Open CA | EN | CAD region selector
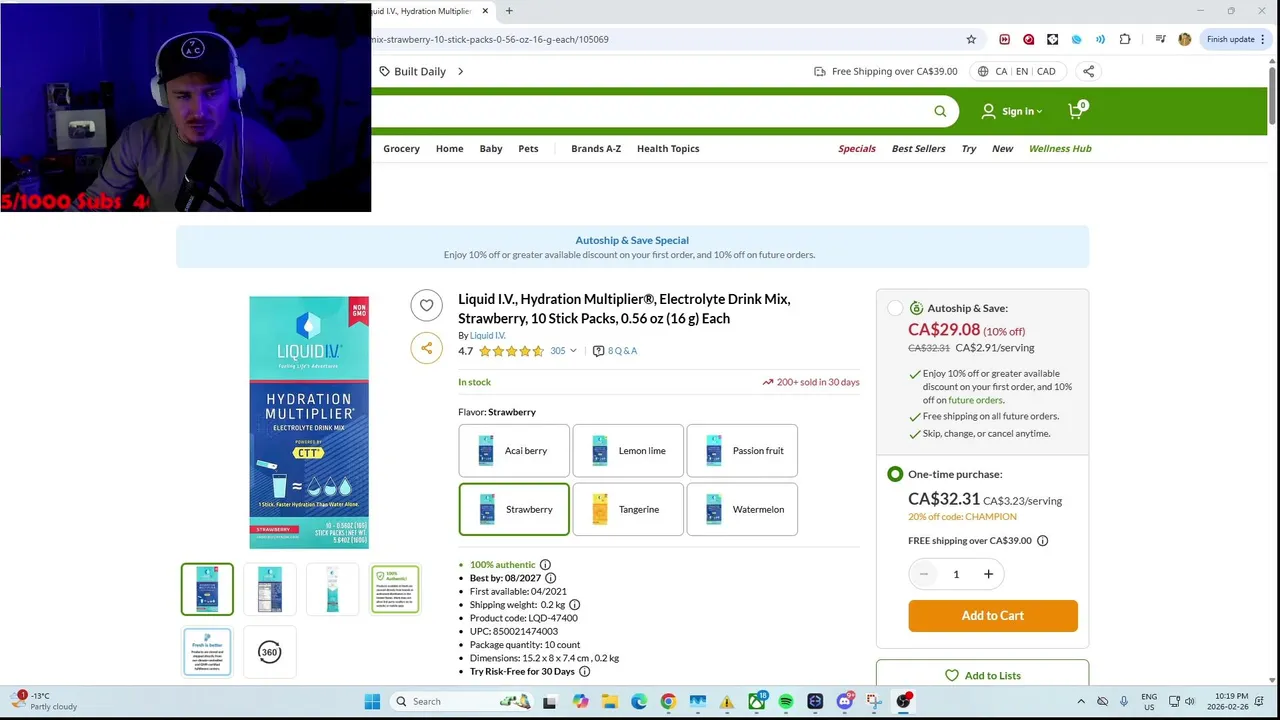Viewport: 1280px width, 720px height. 1019,71
